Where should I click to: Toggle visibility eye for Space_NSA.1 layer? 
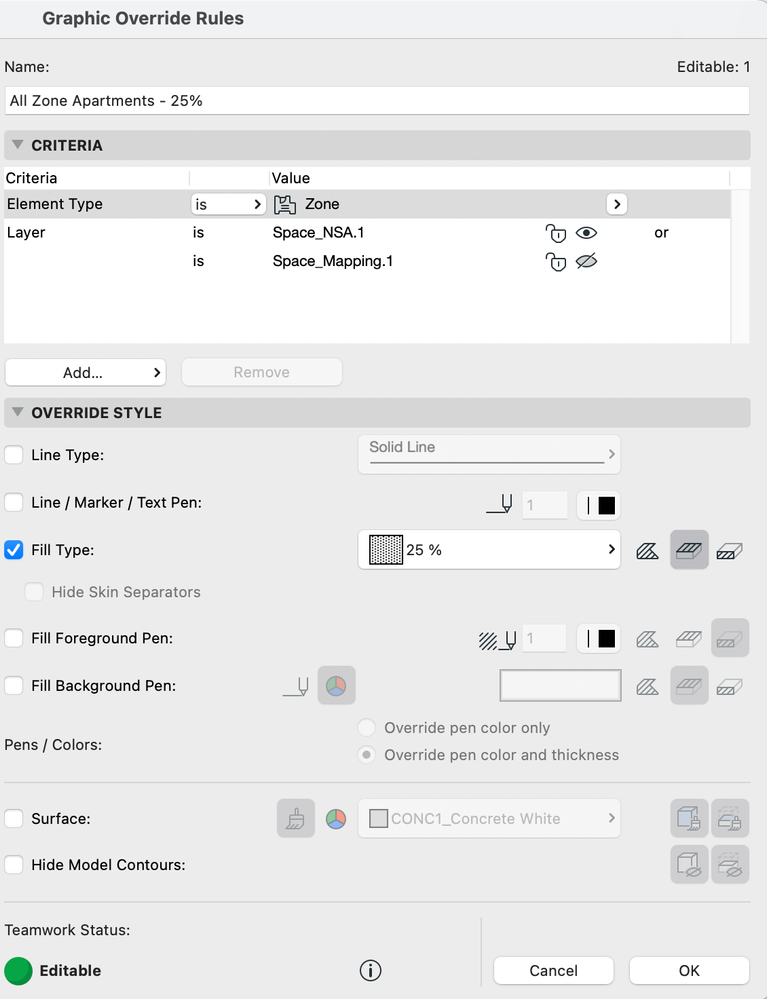point(587,233)
